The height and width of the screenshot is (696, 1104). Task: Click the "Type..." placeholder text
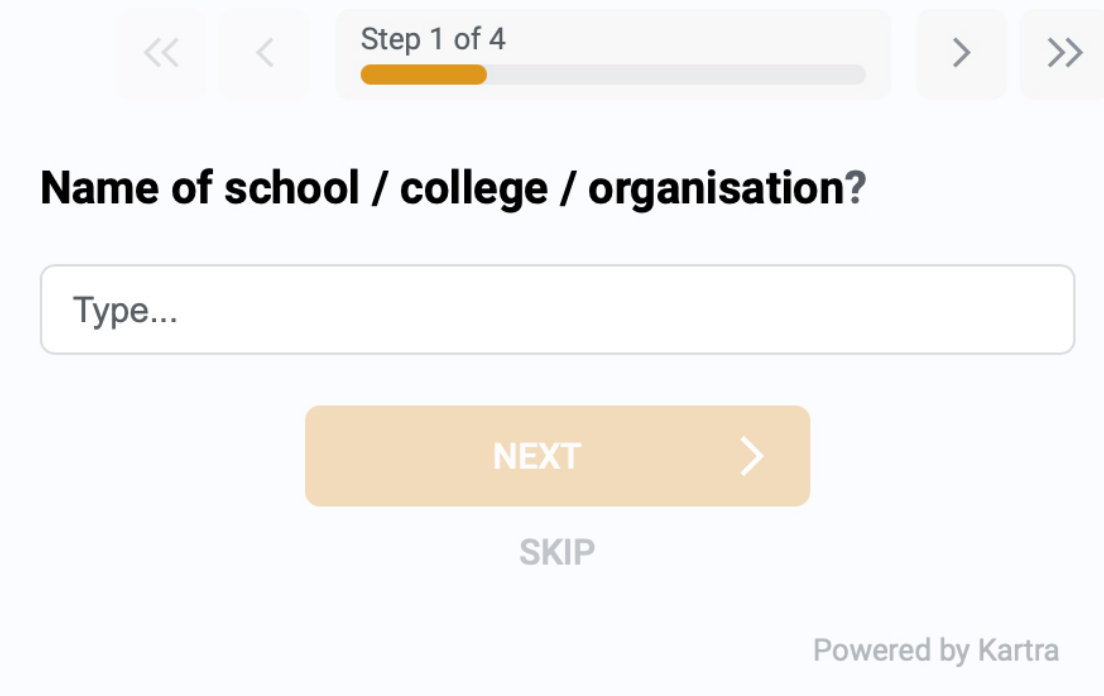tap(125, 310)
